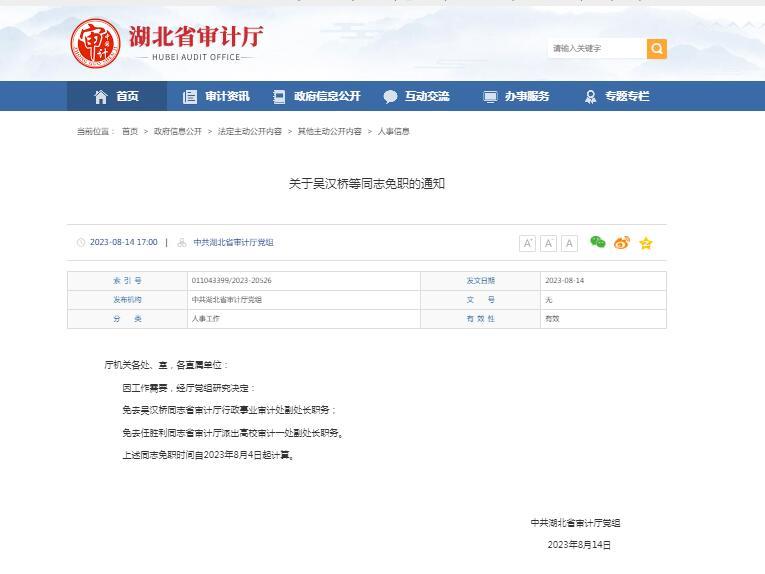Click the HUBEI AUDIT OFFICE subtitle
This screenshot has height=574, width=765.
click(x=196, y=57)
